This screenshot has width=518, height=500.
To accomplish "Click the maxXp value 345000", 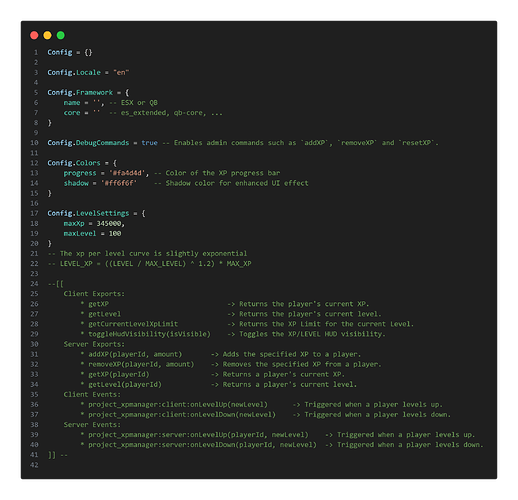I will (109, 223).
